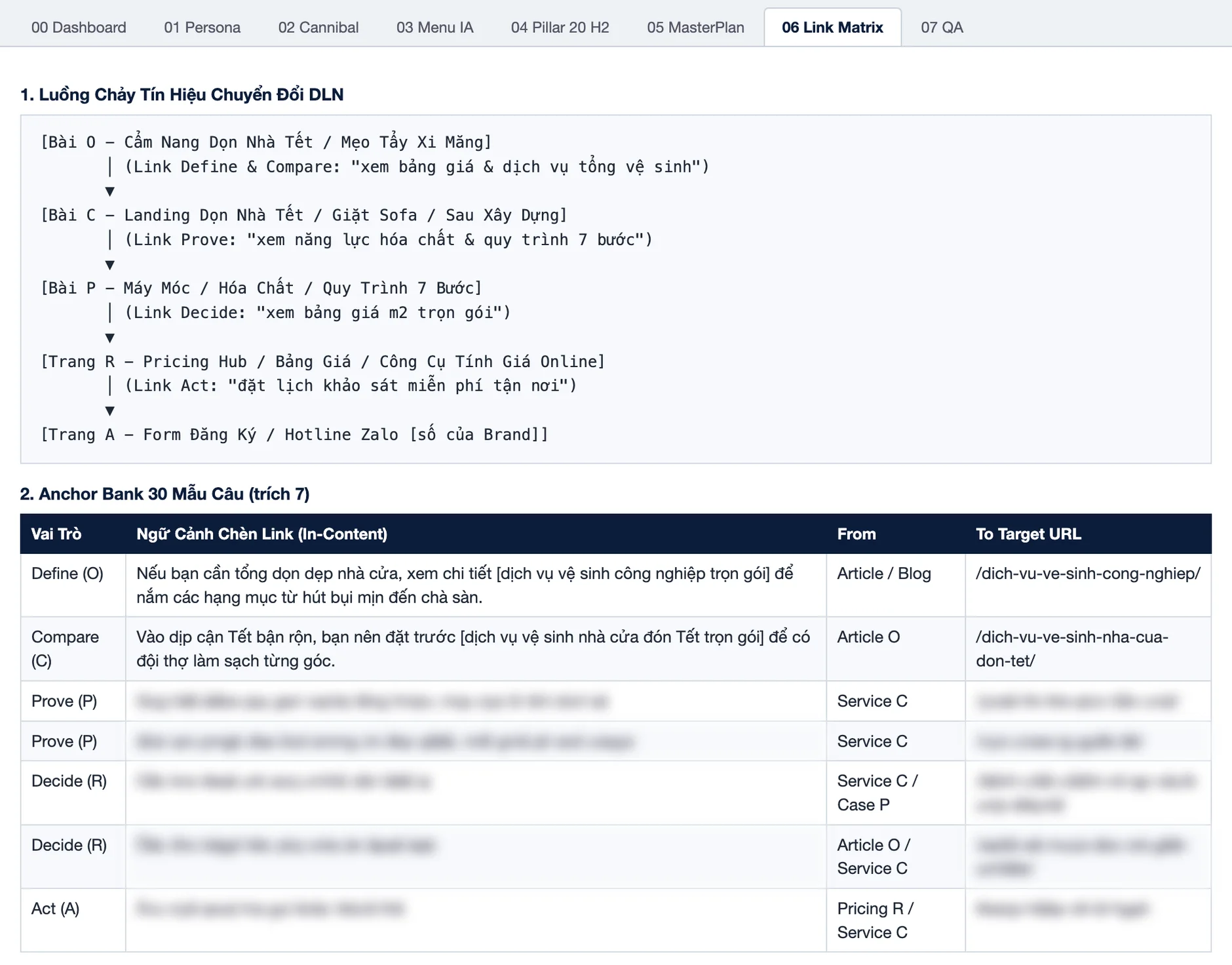The width and height of the screenshot is (1232, 965).
Task: Open the 00 Dashboard tab
Action: [x=79, y=28]
